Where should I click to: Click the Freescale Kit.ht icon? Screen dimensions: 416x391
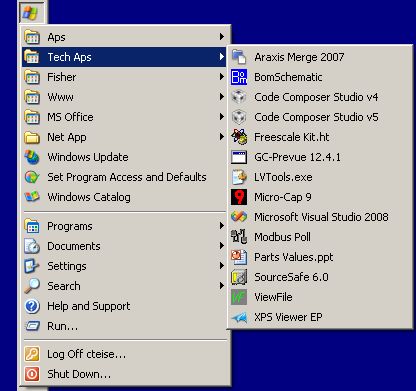click(239, 137)
